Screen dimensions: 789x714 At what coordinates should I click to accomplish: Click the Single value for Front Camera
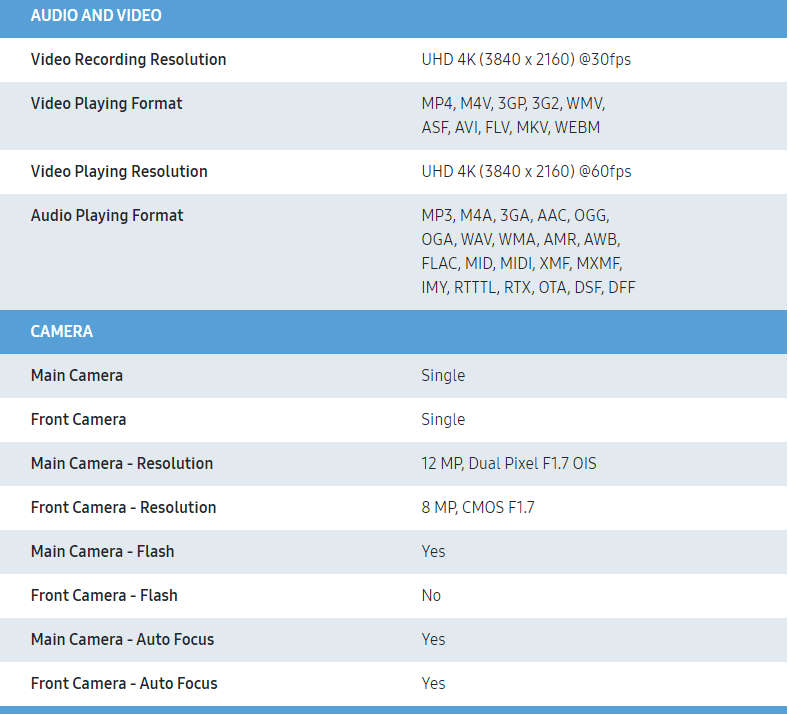(x=443, y=419)
